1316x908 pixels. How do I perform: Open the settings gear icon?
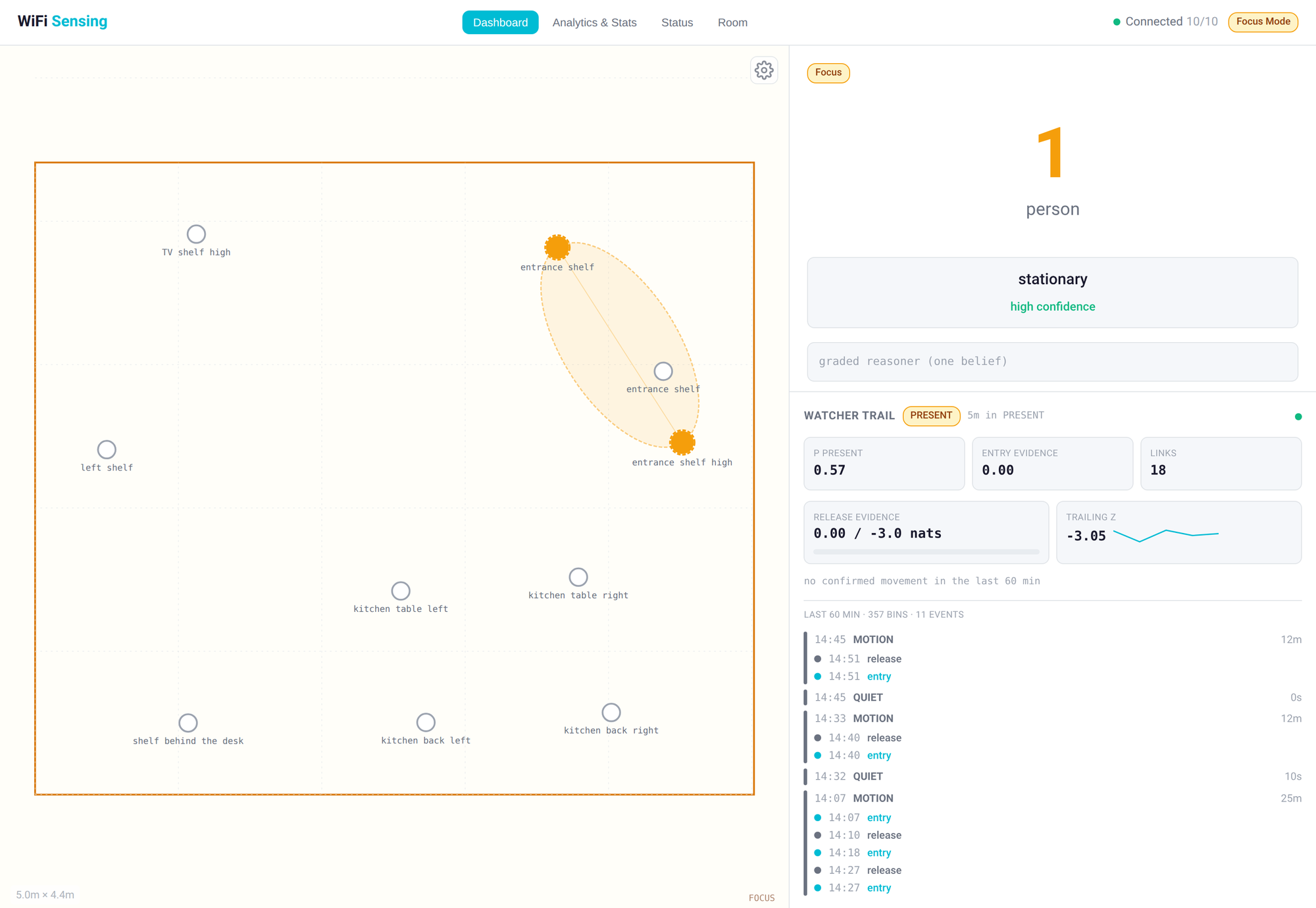pyautogui.click(x=764, y=70)
